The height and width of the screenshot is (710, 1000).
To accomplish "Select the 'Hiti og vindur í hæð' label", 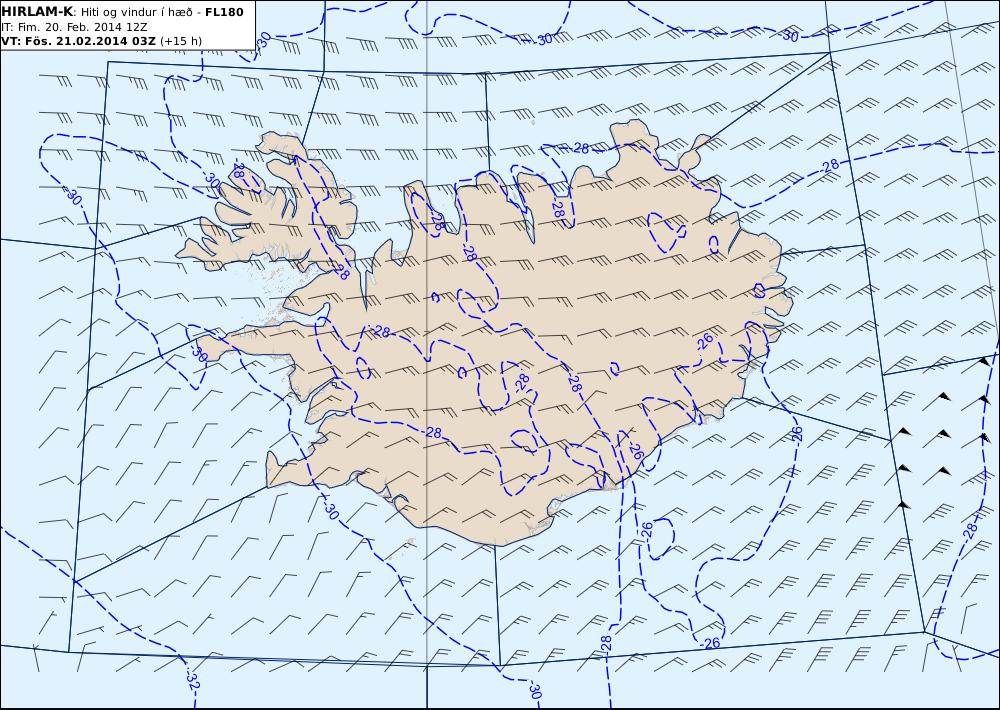I will tap(137, 12).
